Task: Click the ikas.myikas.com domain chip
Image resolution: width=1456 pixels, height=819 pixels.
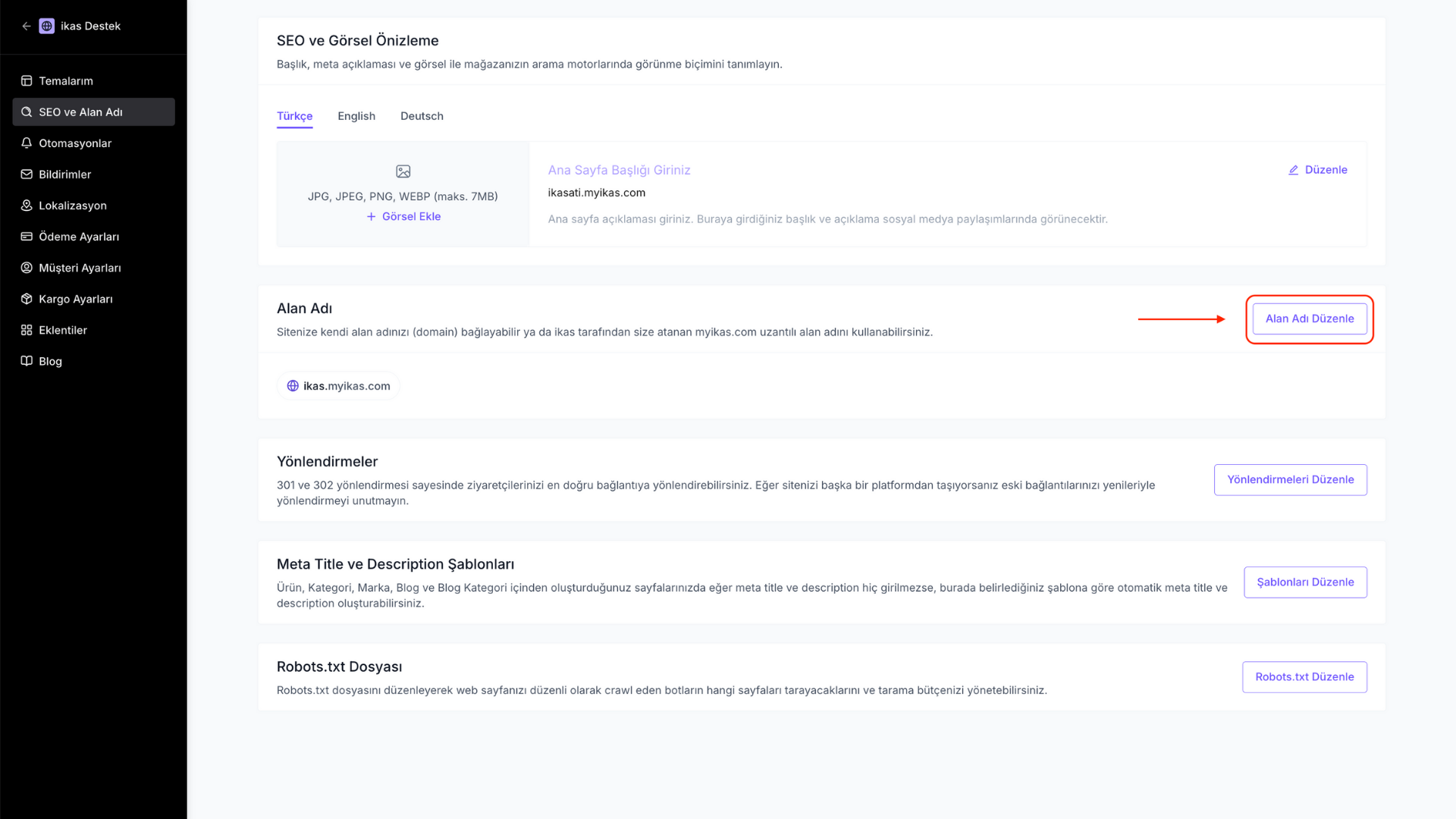Action: (x=338, y=385)
